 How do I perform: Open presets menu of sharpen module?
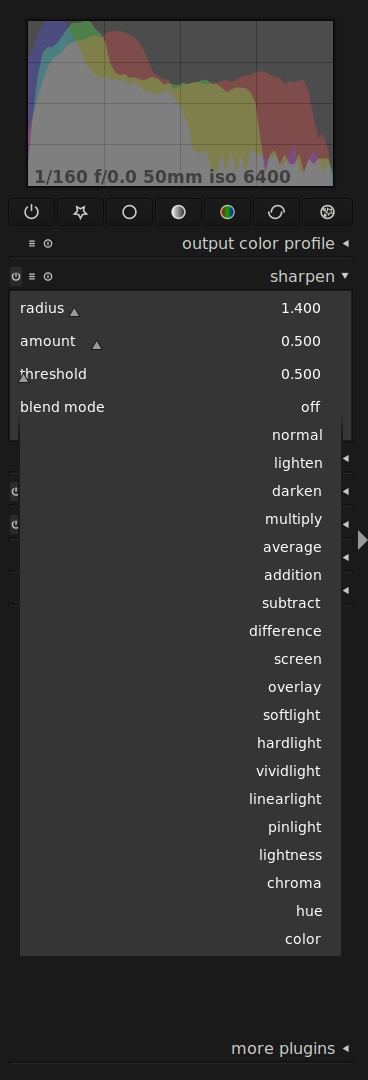pyautogui.click(x=32, y=277)
